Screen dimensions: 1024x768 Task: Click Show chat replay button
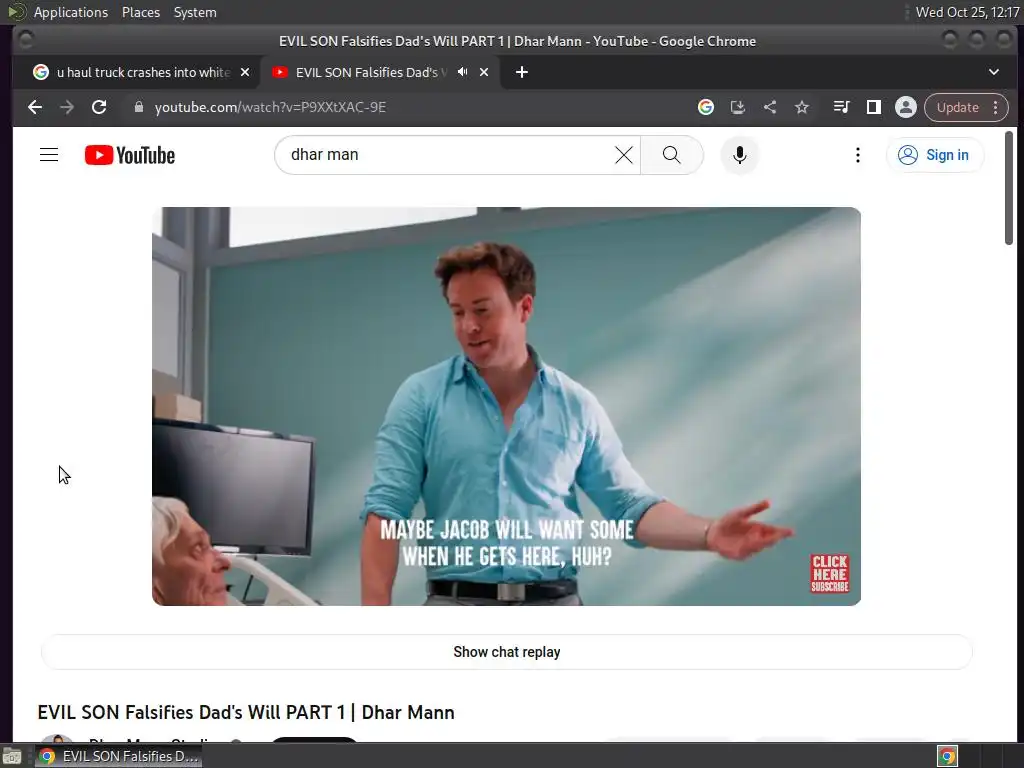507,652
